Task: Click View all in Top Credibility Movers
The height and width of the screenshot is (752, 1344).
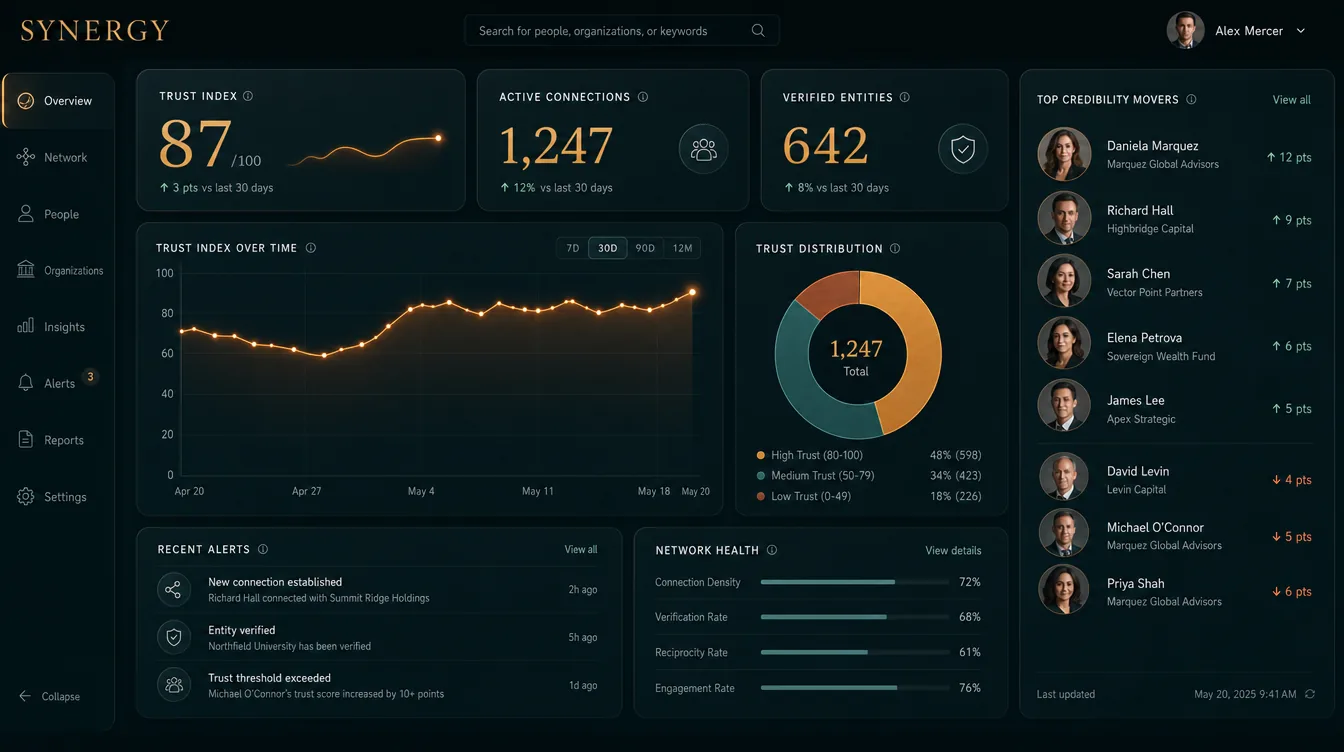Action: (x=1291, y=100)
